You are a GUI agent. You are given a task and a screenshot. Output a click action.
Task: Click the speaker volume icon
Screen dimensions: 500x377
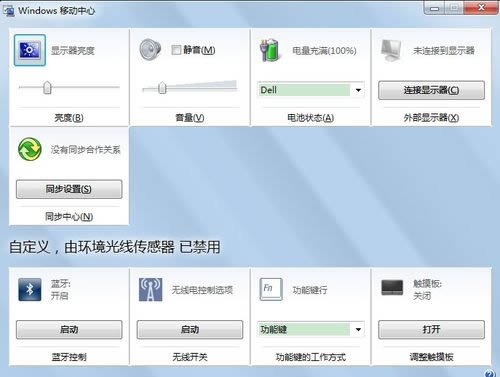tap(150, 50)
